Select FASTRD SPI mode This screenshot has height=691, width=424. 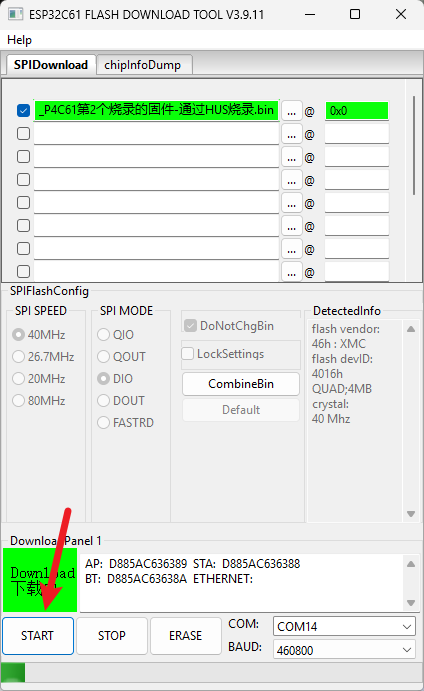click(x=126, y=423)
